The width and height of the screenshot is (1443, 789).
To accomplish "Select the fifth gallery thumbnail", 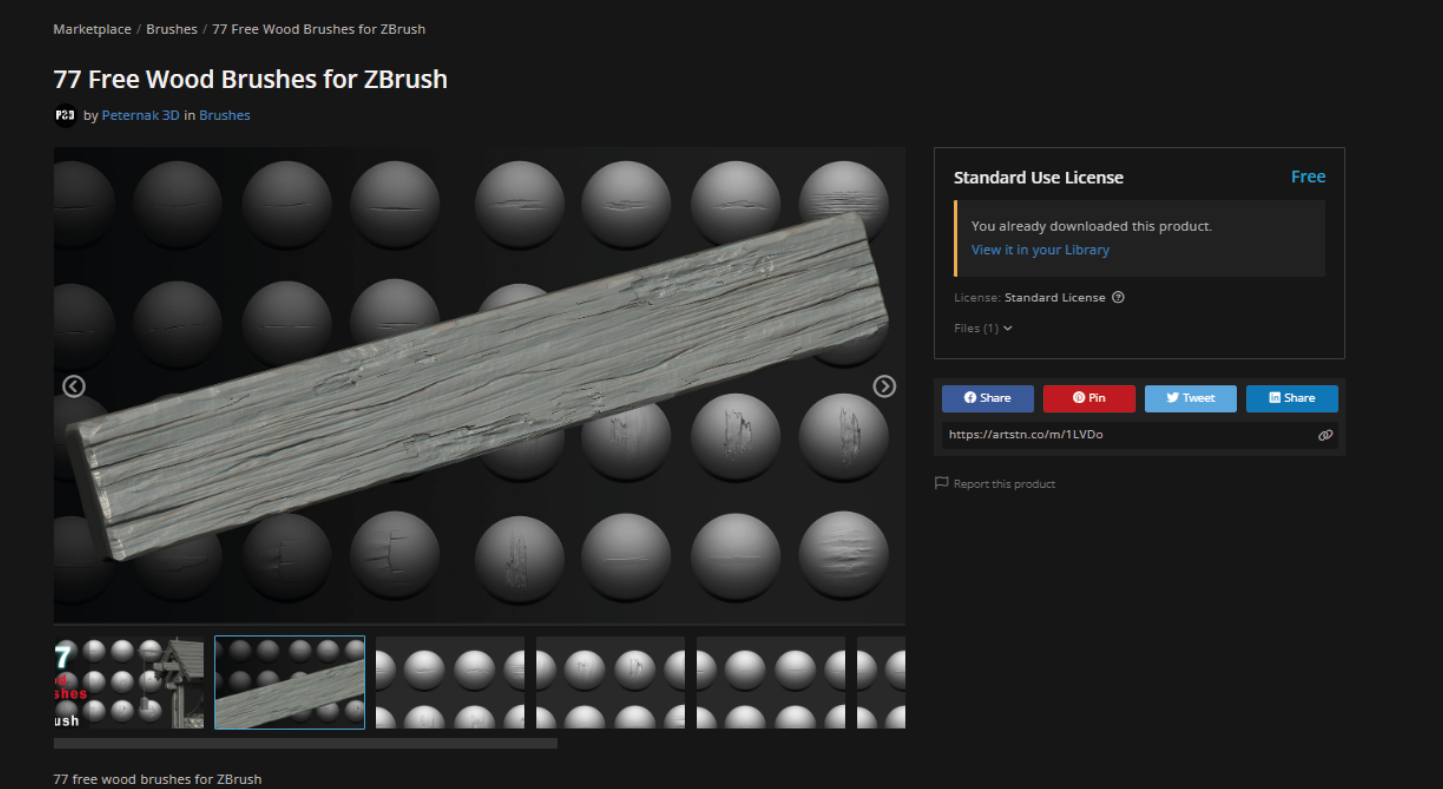I will [771, 682].
